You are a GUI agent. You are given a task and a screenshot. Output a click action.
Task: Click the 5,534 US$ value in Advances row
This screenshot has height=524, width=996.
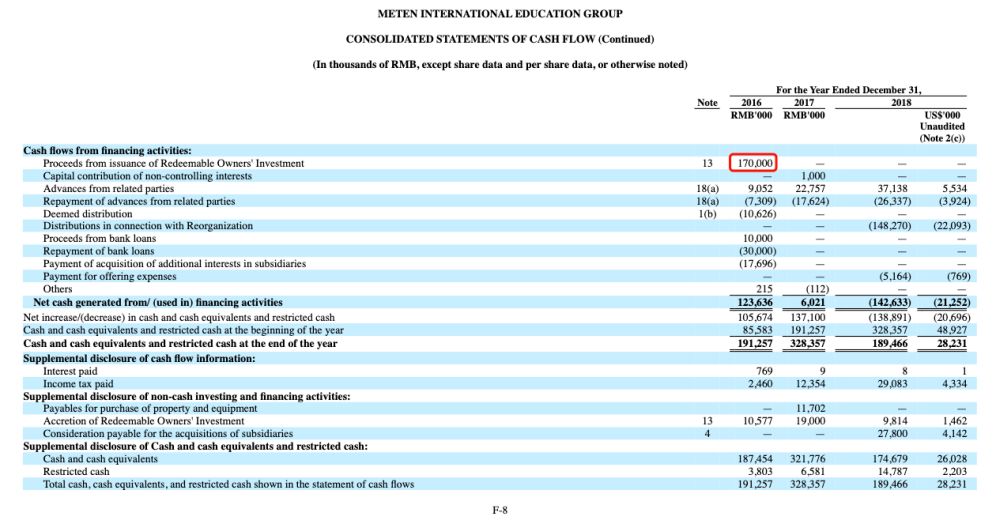click(955, 189)
